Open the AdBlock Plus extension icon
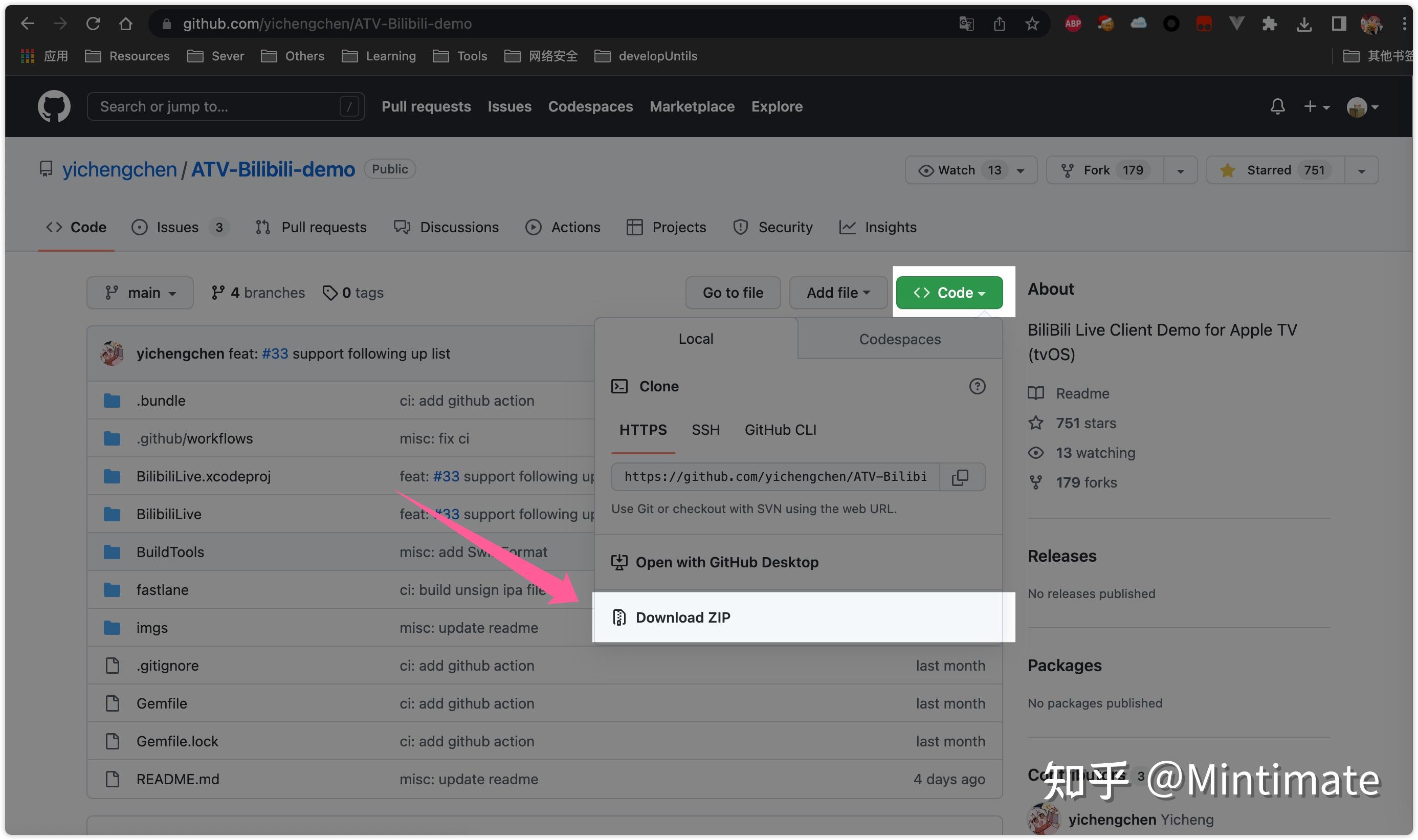Viewport: 1418px width, 840px height. (x=1072, y=24)
